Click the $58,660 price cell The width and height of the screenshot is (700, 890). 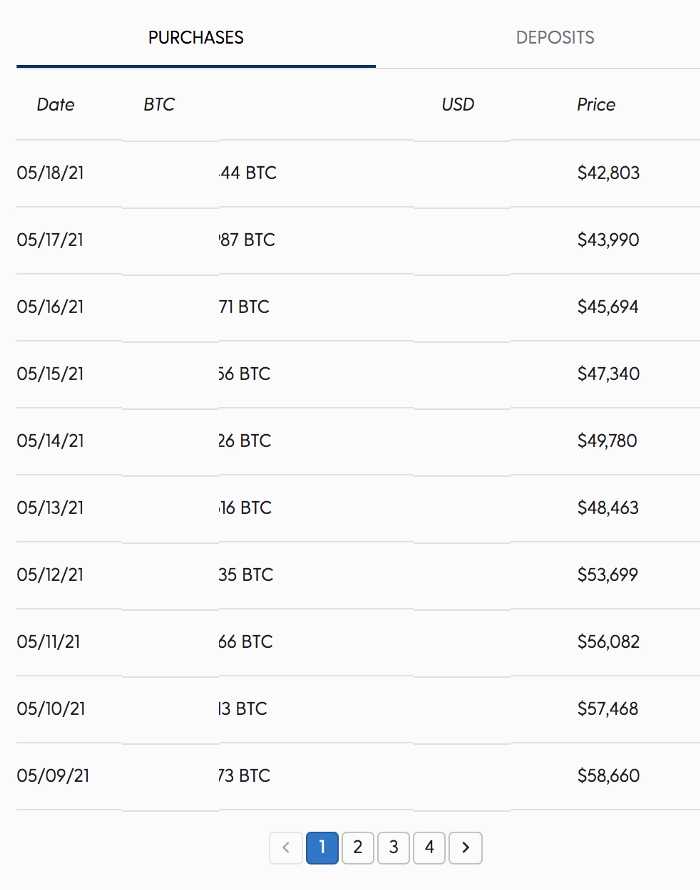coord(608,776)
